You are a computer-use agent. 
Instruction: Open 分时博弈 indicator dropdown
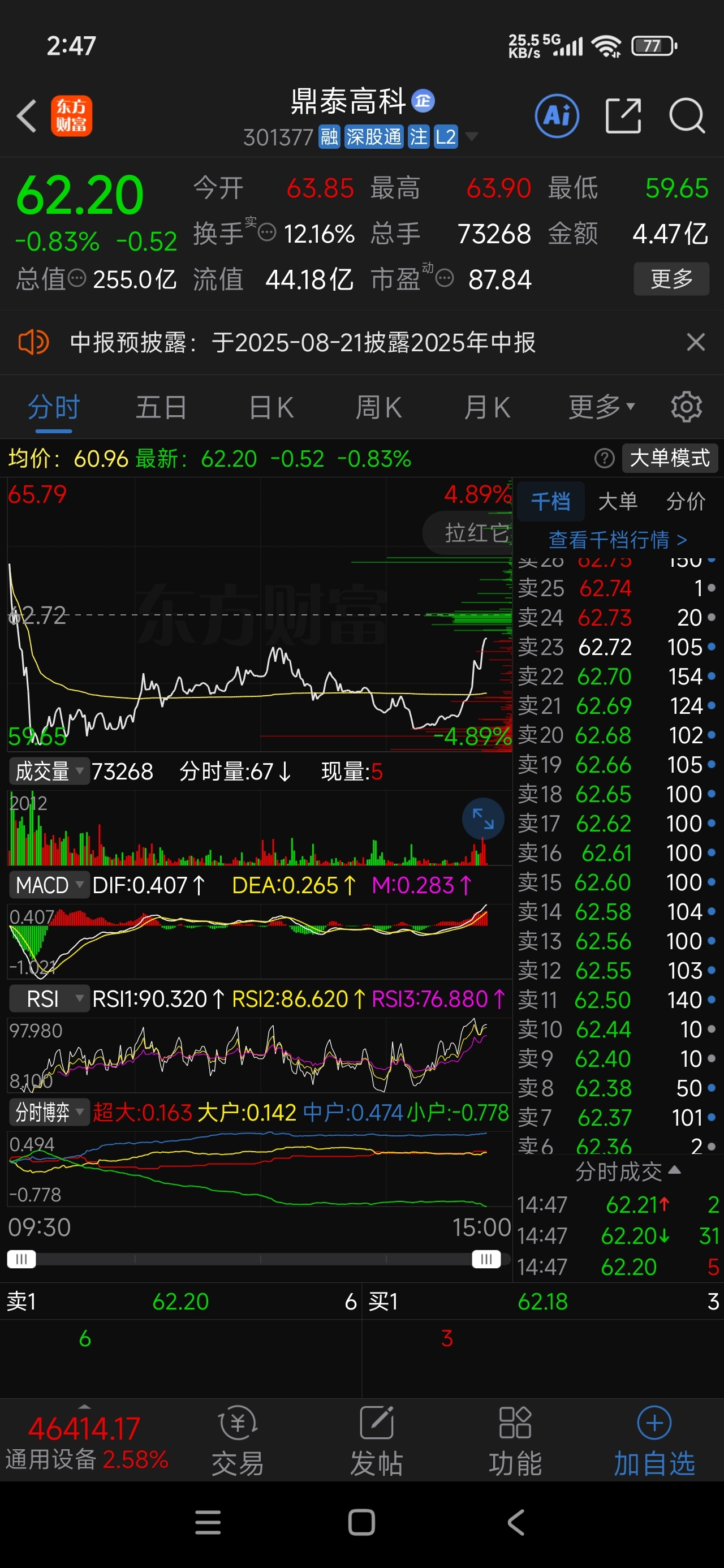(49, 1112)
